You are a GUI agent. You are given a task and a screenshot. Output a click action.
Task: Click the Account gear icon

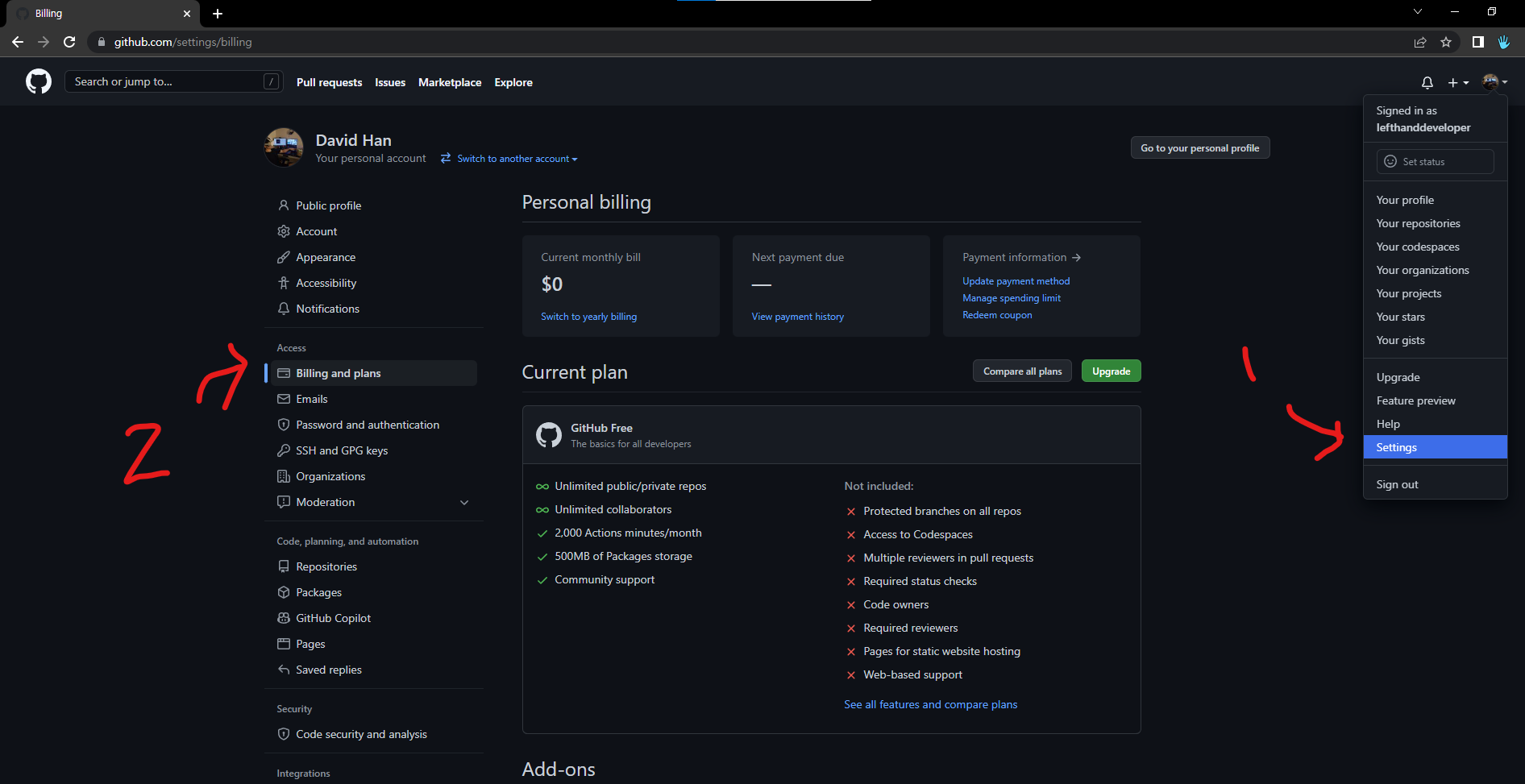[x=284, y=231]
